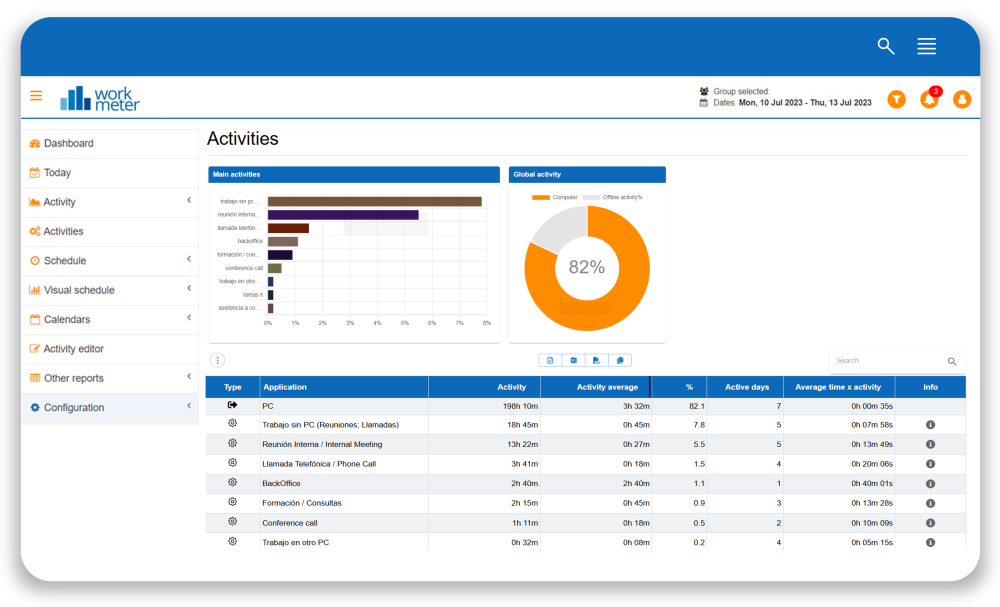Open the search magnifier in top bar

tap(886, 46)
